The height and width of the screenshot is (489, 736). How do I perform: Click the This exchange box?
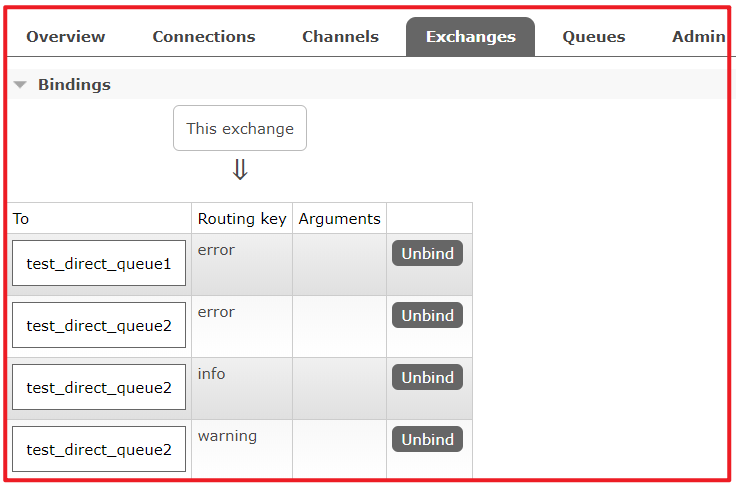click(240, 128)
